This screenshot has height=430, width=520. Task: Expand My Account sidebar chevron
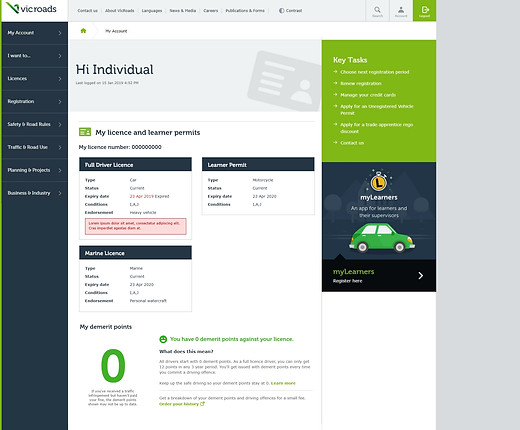point(60,33)
